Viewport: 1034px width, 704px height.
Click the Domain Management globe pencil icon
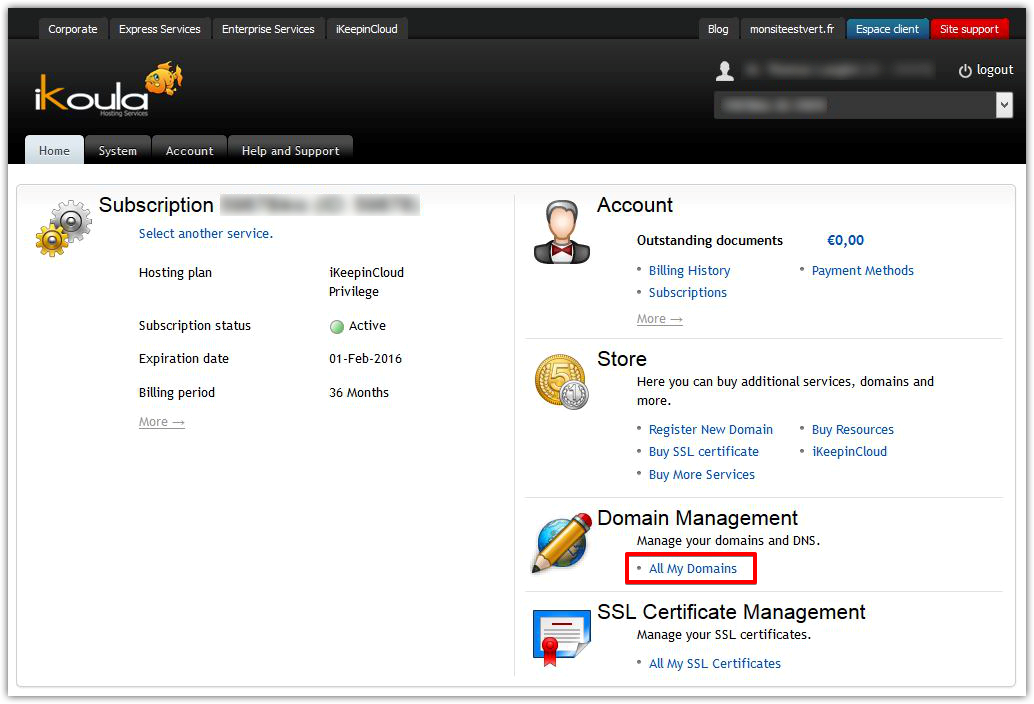coord(561,542)
